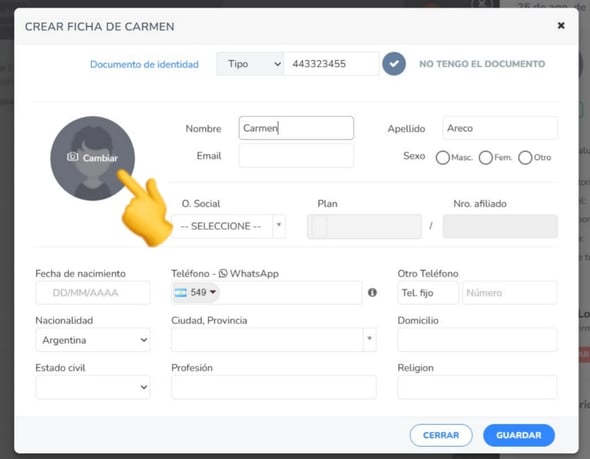Confirm document number with checkmark icon

click(x=394, y=64)
